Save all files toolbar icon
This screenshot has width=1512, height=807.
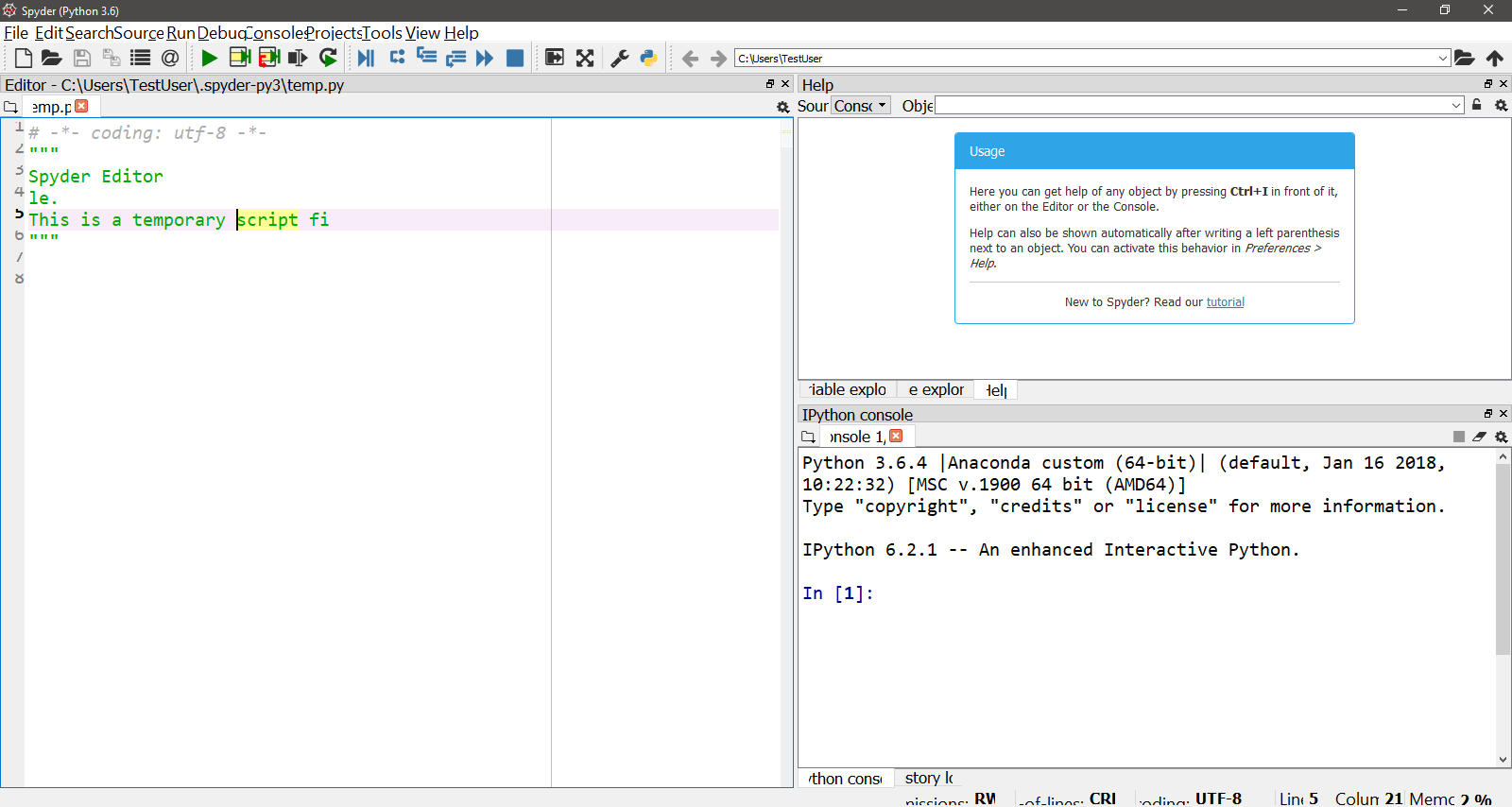112,58
